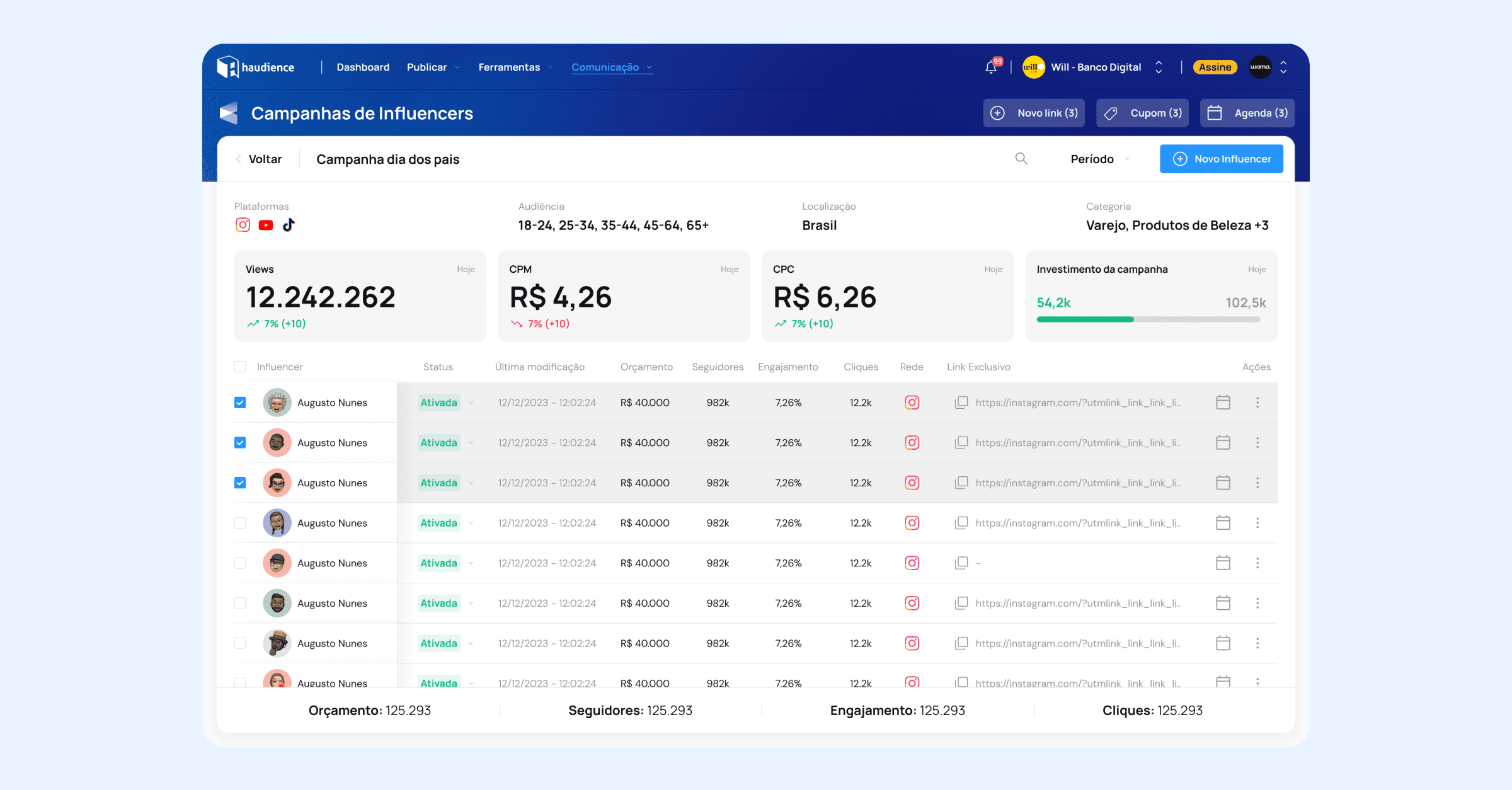Open the three-dot actions menu in the third row
Screen dimensions: 1512x790
click(1257, 483)
